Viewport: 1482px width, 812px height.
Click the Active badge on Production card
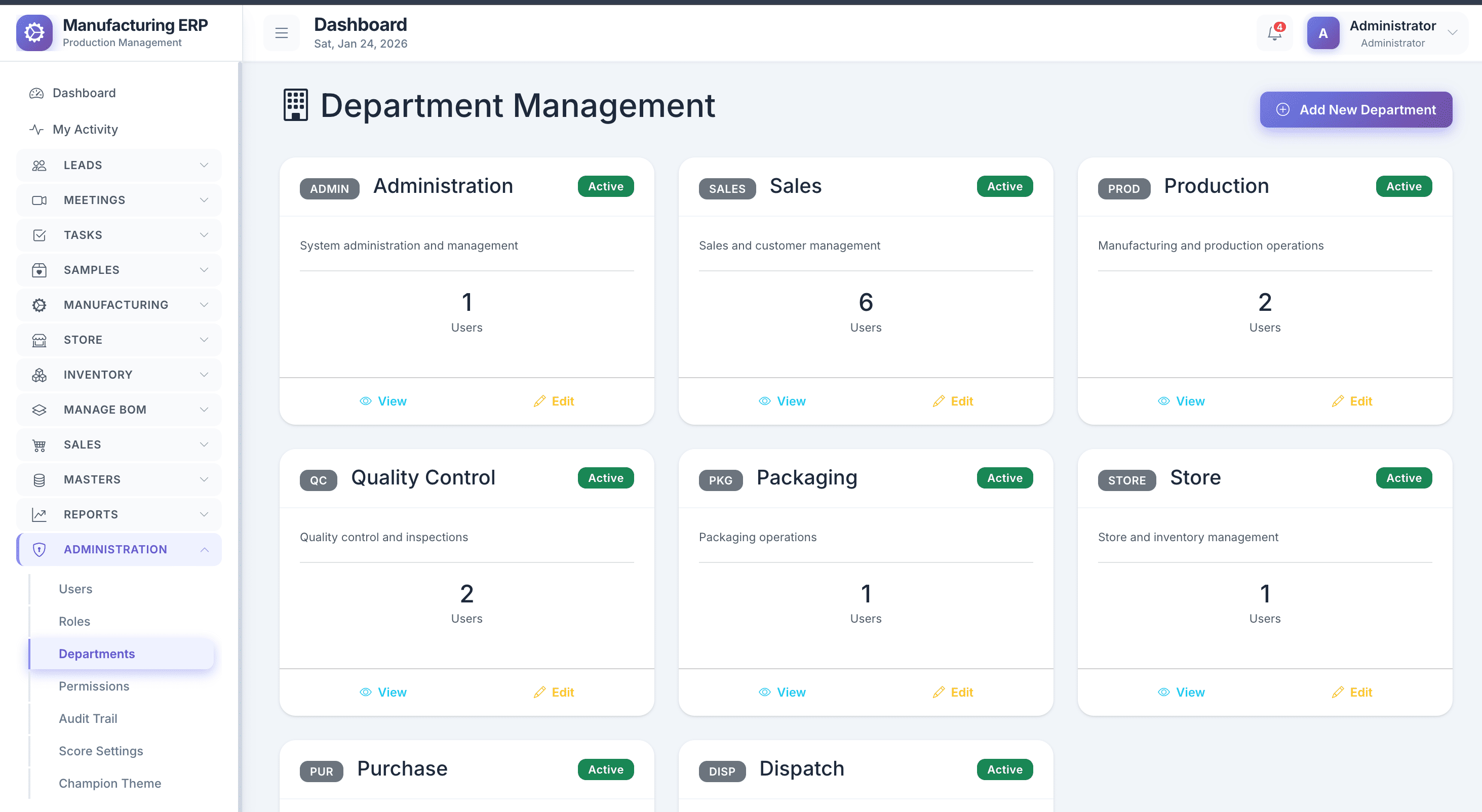click(1403, 186)
